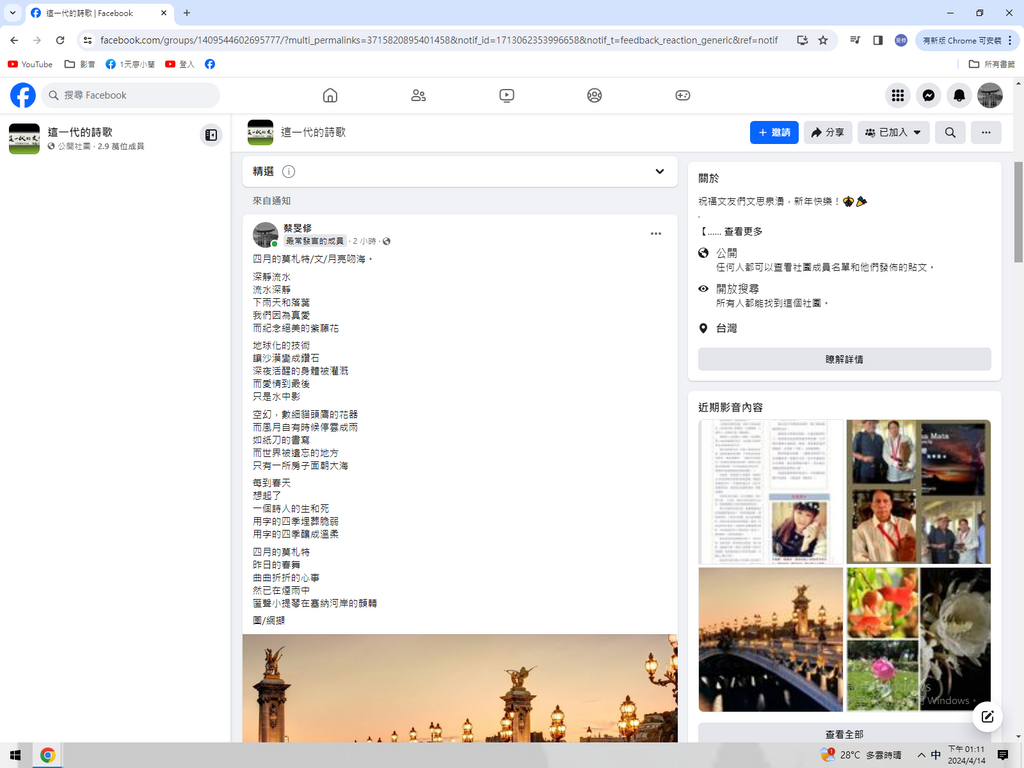1024x768 pixels.
Task: Click the 瞭解詳情 learn more button
Action: pyautogui.click(x=844, y=359)
